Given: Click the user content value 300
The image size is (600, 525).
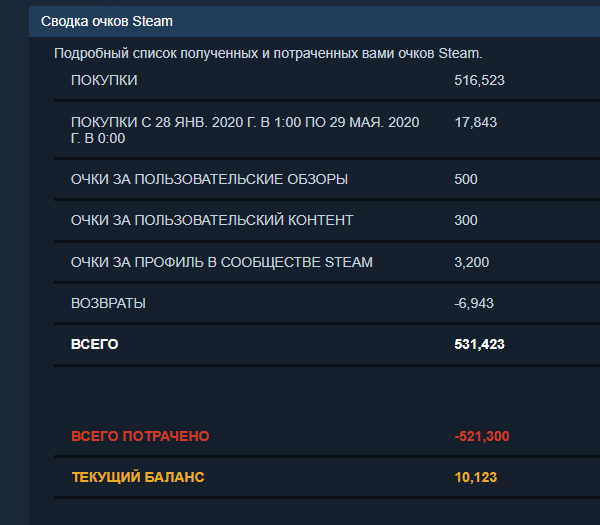Looking at the screenshot, I should (x=466, y=220).
